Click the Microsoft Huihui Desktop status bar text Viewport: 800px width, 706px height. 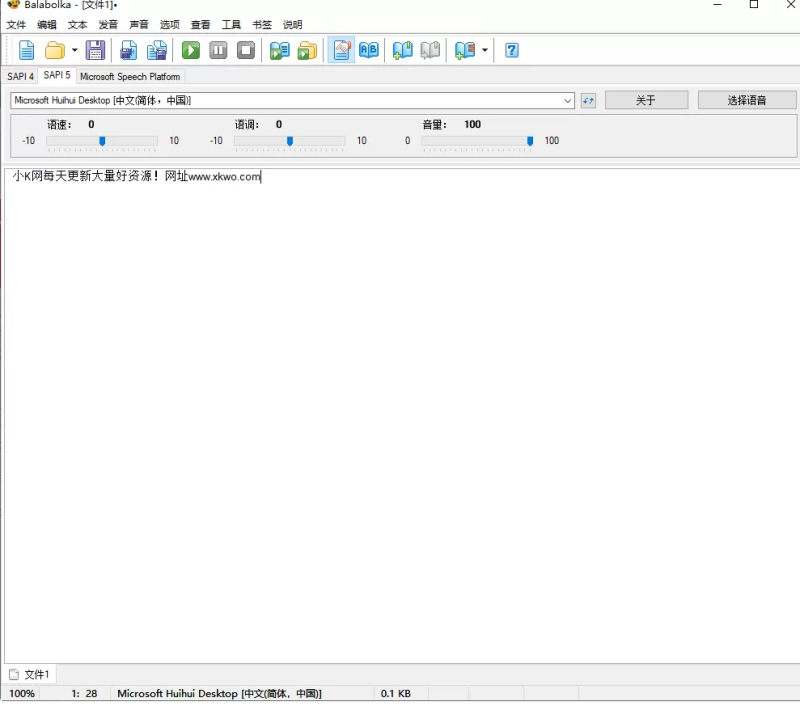tap(219, 694)
